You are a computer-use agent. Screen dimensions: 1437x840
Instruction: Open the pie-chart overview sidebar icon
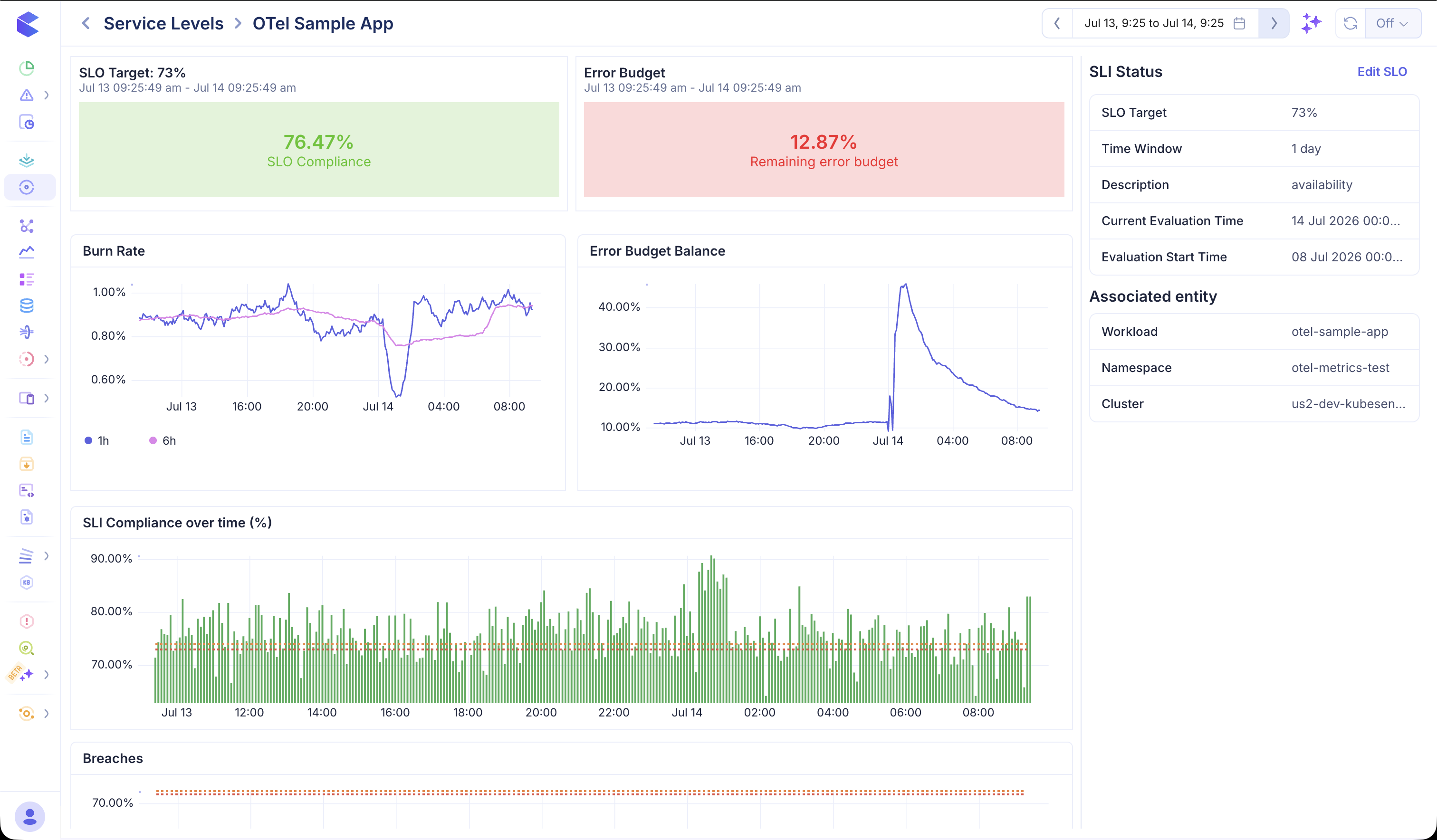pos(27,68)
